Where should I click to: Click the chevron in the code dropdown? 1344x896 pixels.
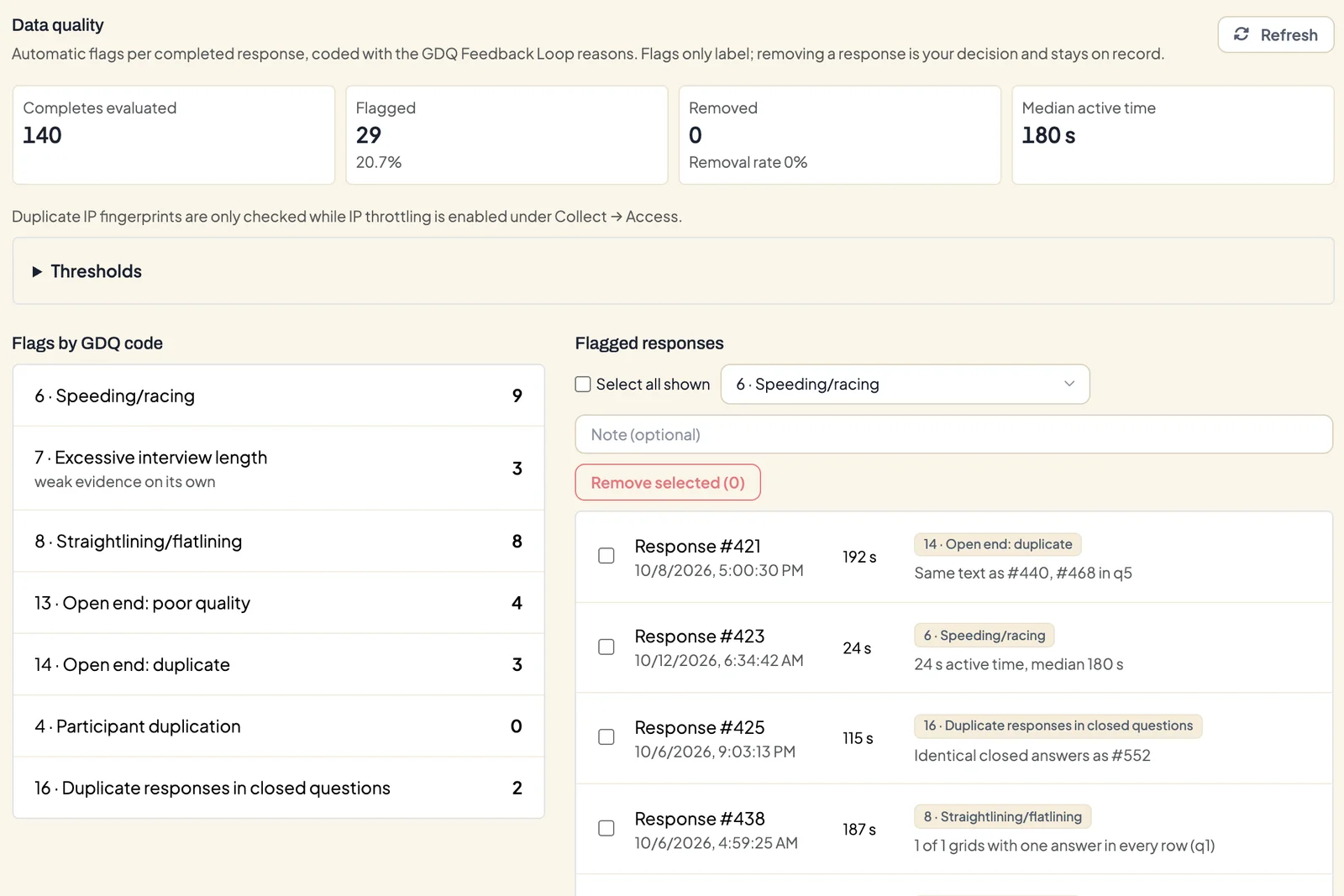click(x=1069, y=384)
